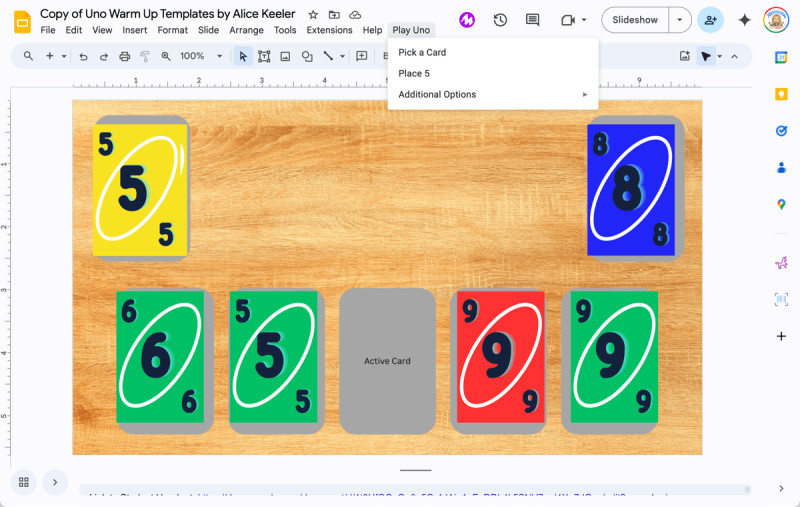
Task: Open the Insert menu
Action: click(x=135, y=30)
